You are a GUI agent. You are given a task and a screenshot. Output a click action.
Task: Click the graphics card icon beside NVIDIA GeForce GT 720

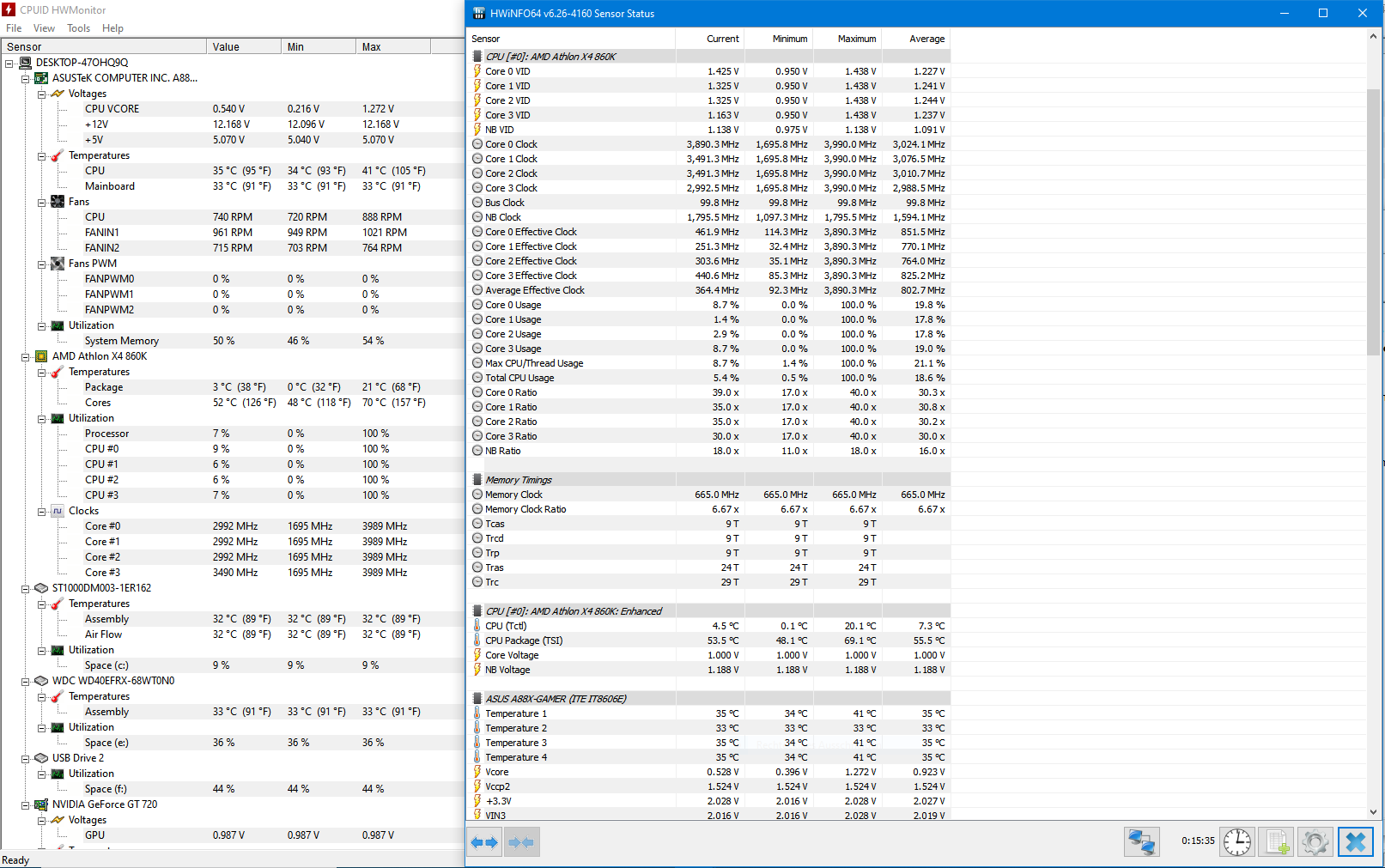41,804
